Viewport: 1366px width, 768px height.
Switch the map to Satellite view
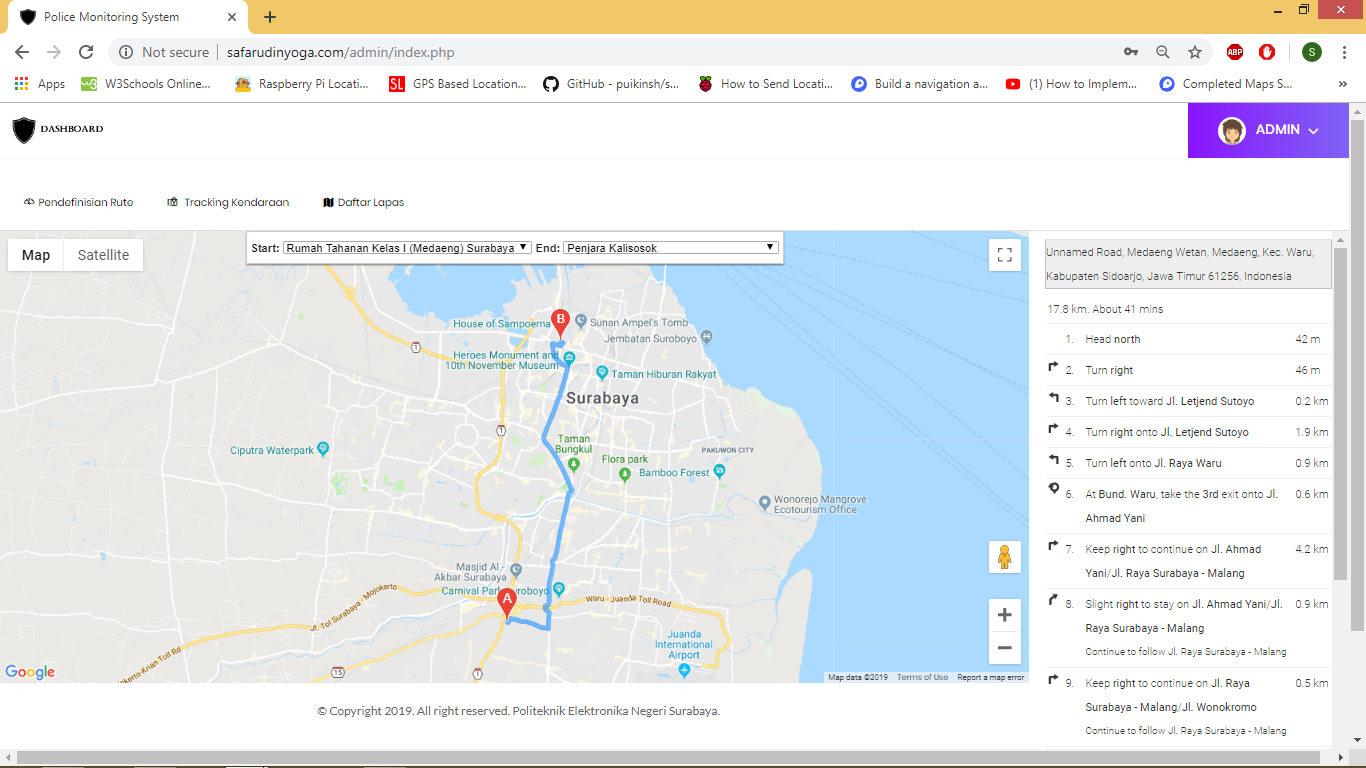[103, 255]
